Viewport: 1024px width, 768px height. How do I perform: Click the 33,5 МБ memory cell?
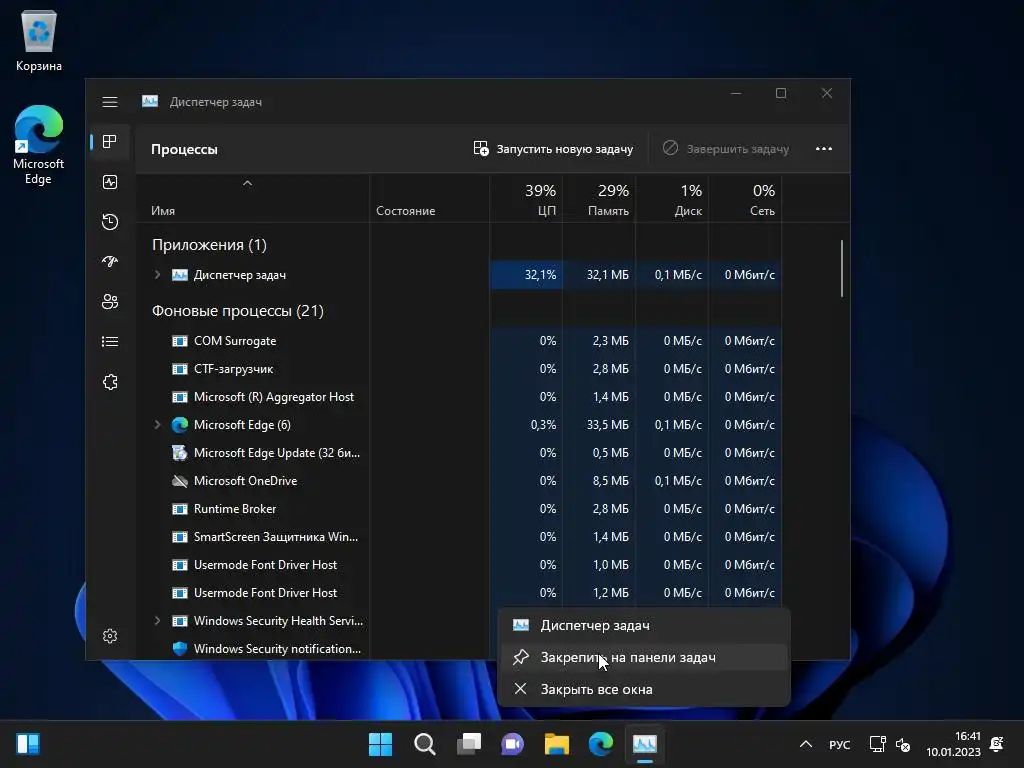tap(599, 425)
